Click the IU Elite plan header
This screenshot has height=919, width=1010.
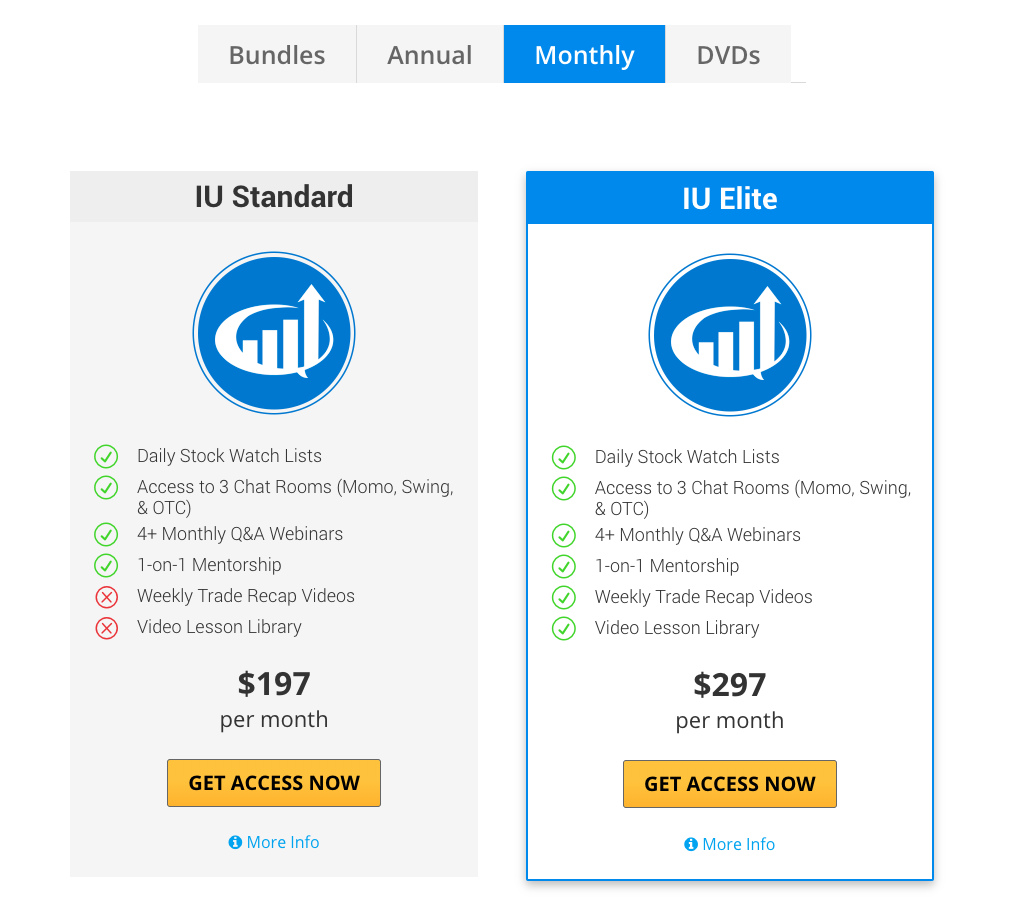pos(729,198)
